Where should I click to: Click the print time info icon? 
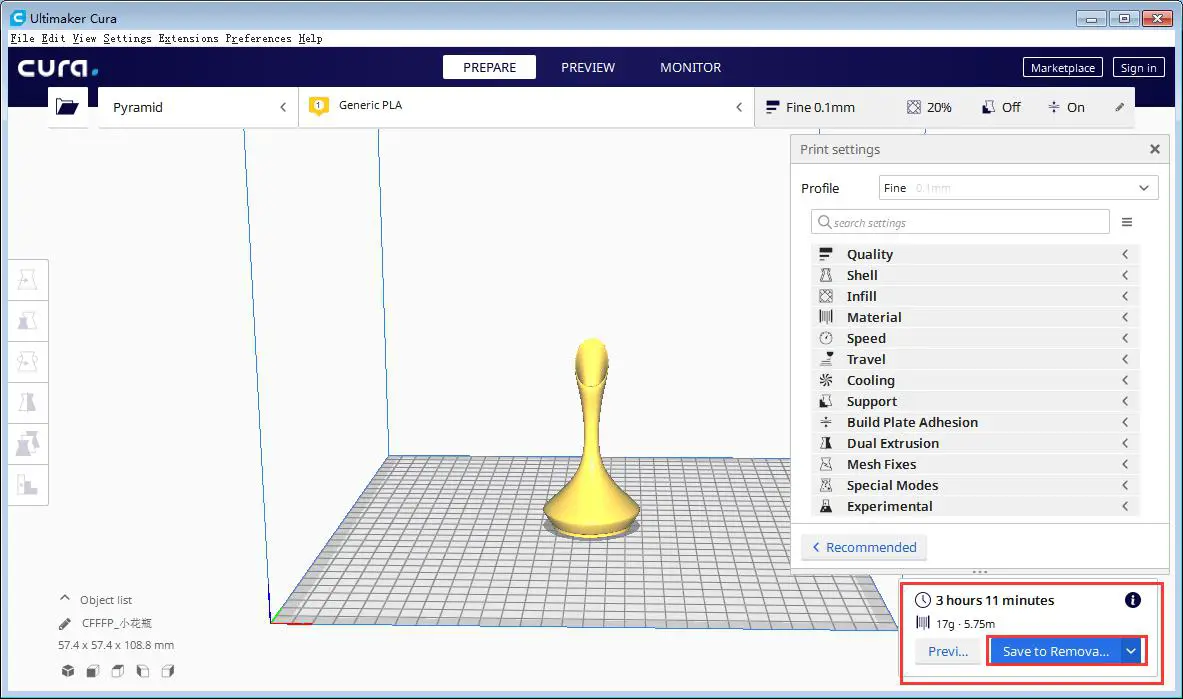pos(1132,600)
